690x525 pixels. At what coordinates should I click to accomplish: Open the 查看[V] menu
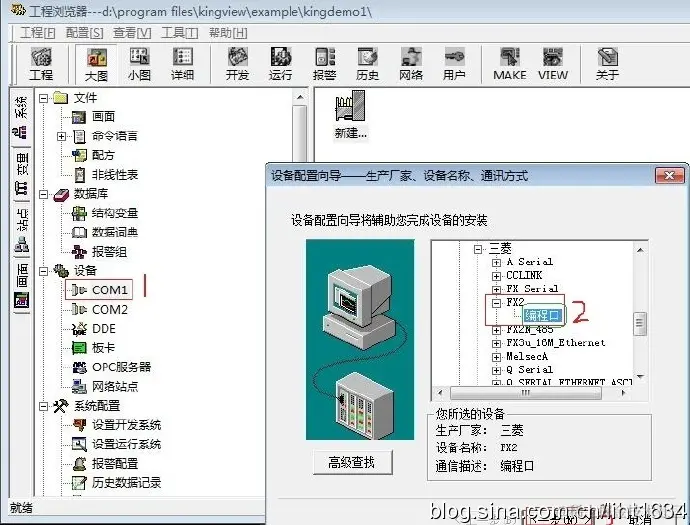(x=132, y=33)
